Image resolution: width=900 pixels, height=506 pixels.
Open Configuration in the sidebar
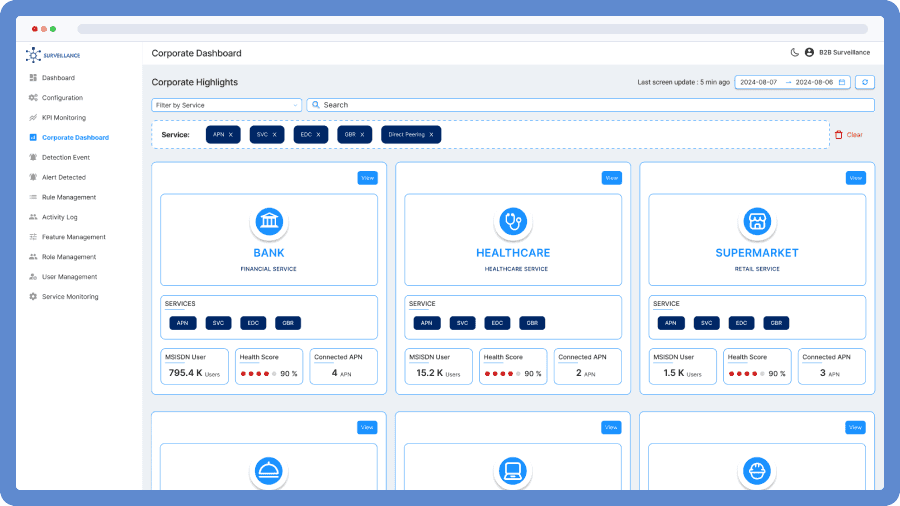pos(62,98)
